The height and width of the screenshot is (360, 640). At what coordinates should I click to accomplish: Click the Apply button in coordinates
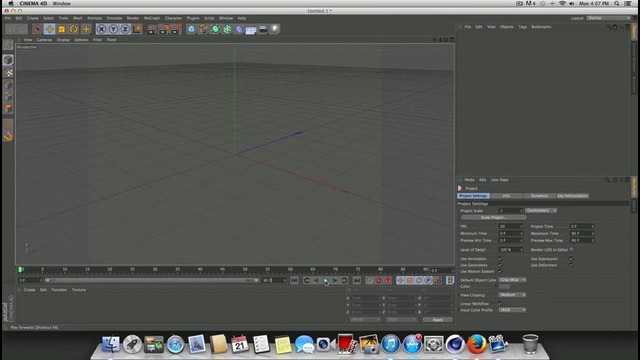[x=438, y=320]
